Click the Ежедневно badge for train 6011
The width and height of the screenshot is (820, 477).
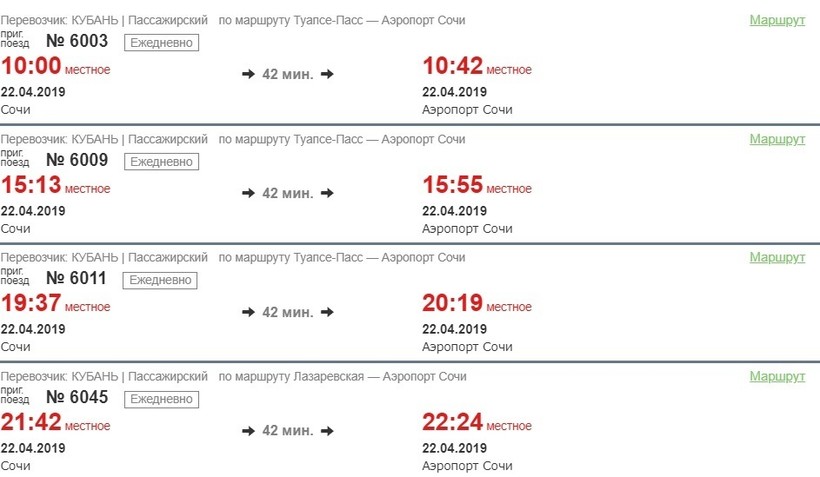(x=161, y=280)
